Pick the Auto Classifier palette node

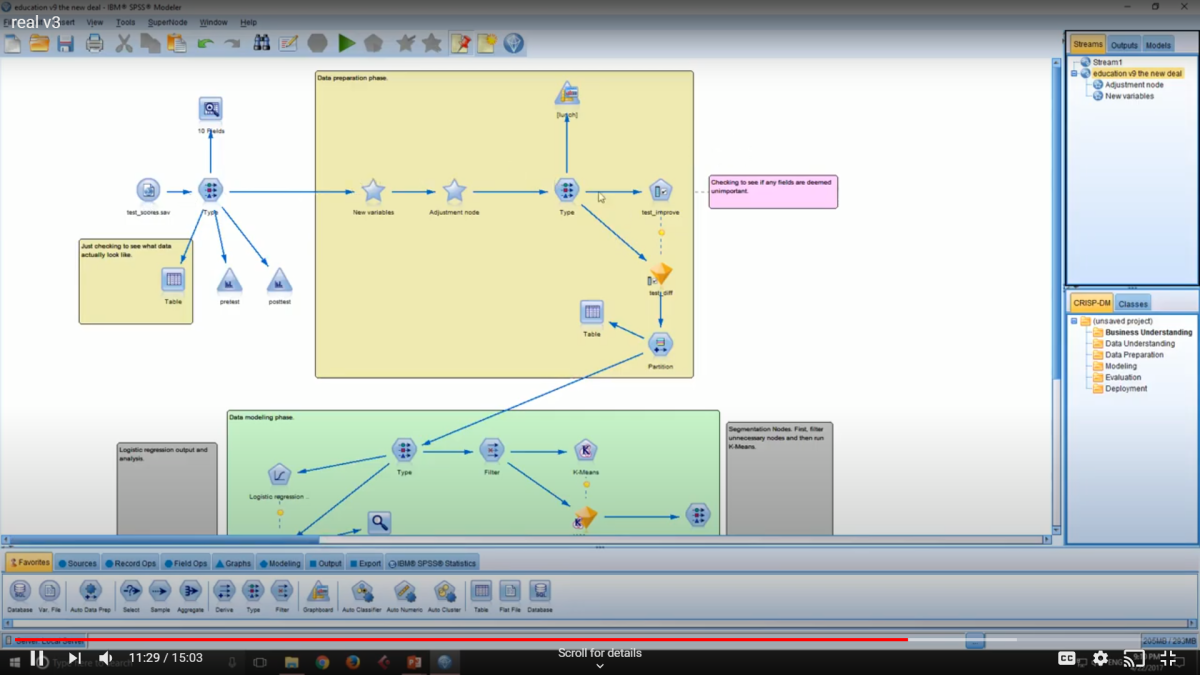362,591
